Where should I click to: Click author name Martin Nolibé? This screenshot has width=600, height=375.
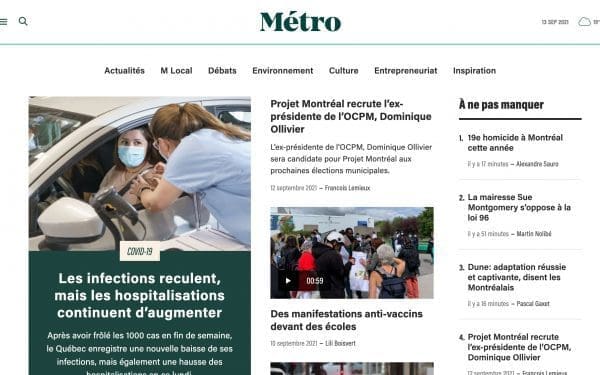[x=534, y=234]
